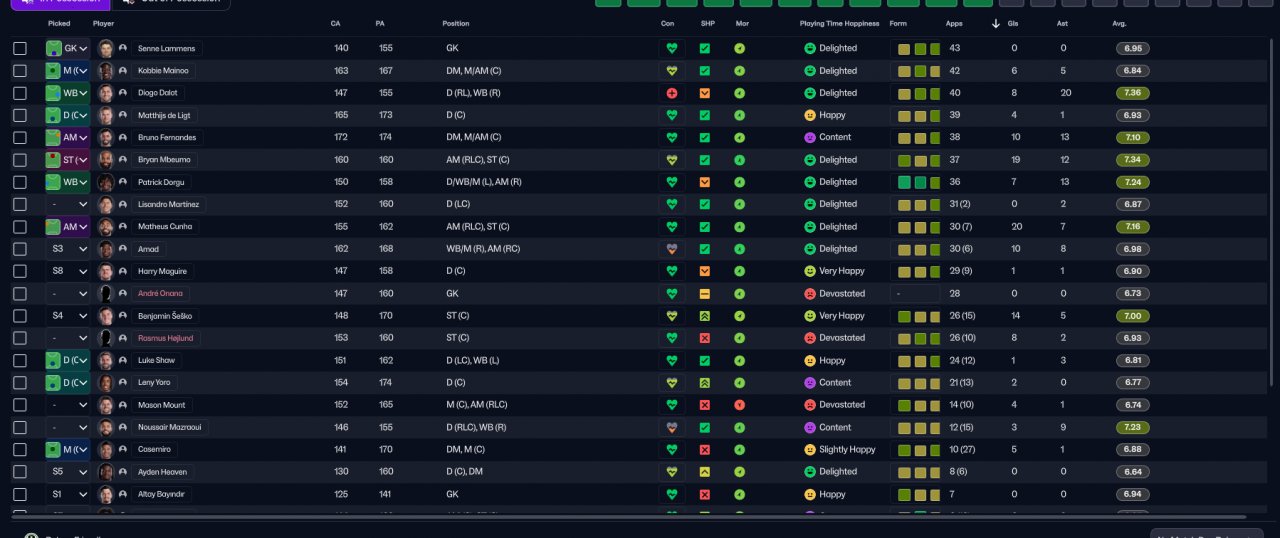Click Bryan Mbeumo's form squares

[x=920, y=160]
